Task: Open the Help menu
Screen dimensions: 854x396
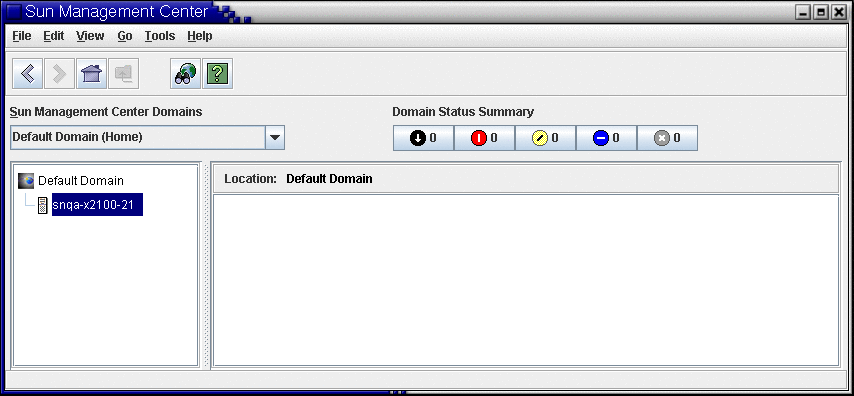Action: (x=200, y=36)
